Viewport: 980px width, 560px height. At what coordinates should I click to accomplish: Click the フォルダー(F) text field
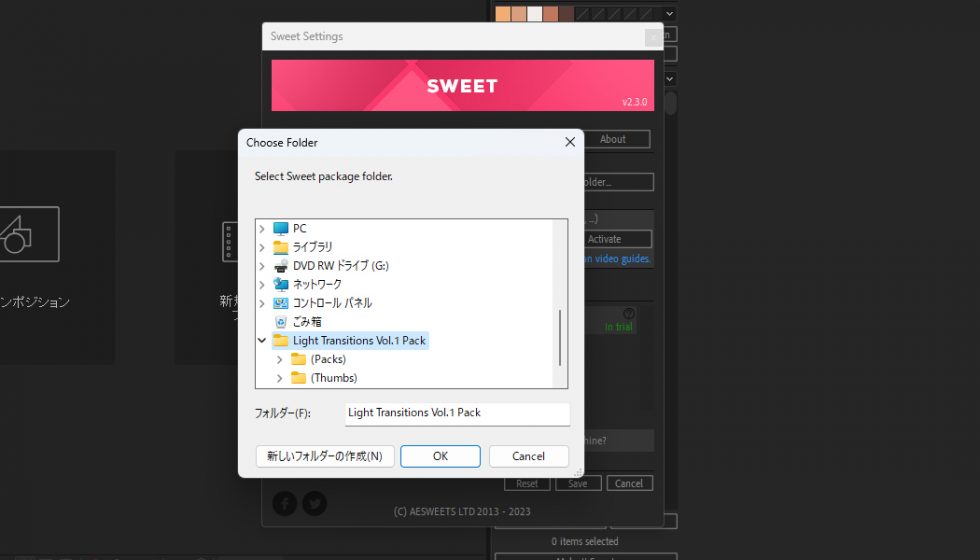[x=458, y=413]
